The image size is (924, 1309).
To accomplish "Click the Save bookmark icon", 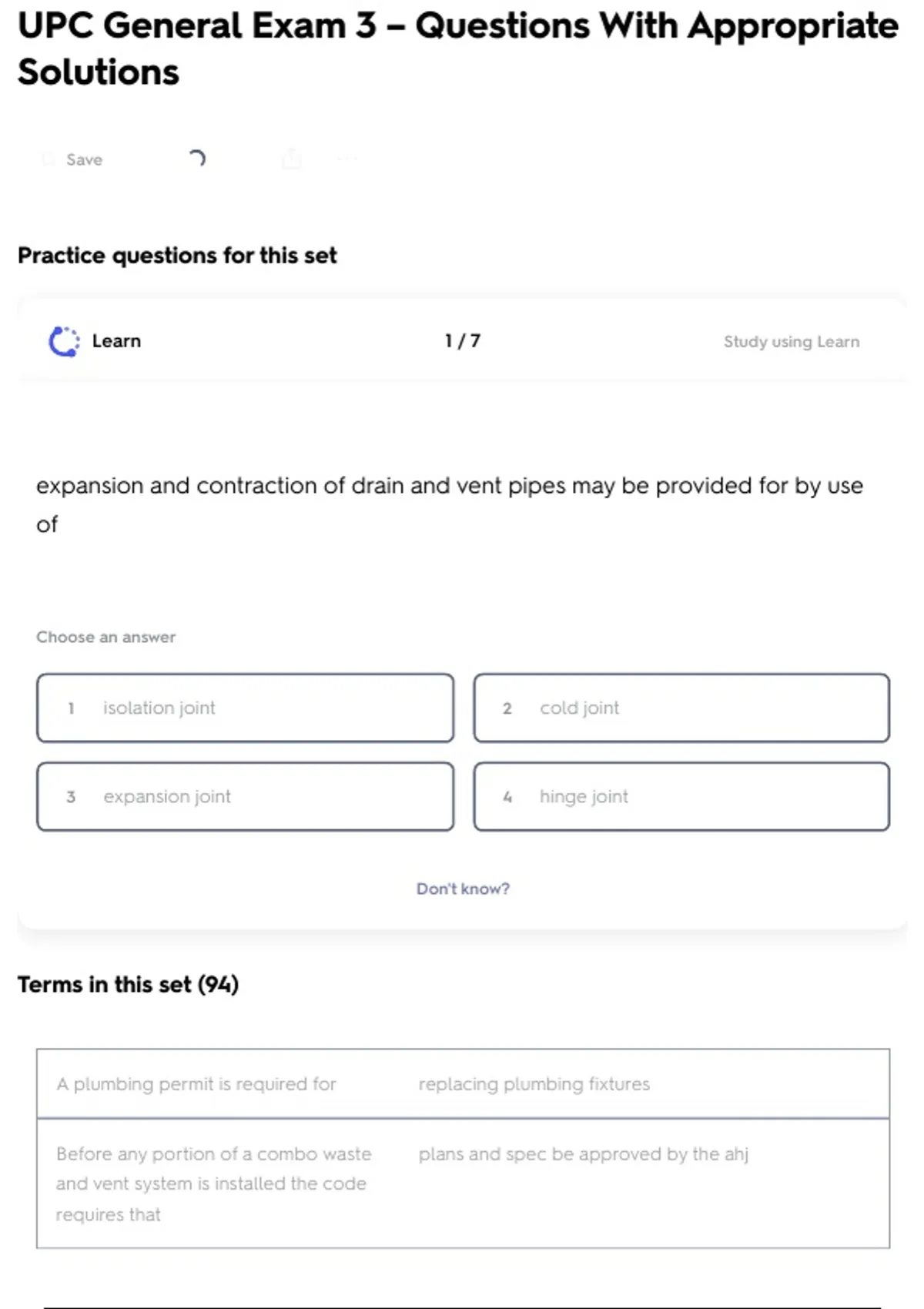I will click(49, 159).
